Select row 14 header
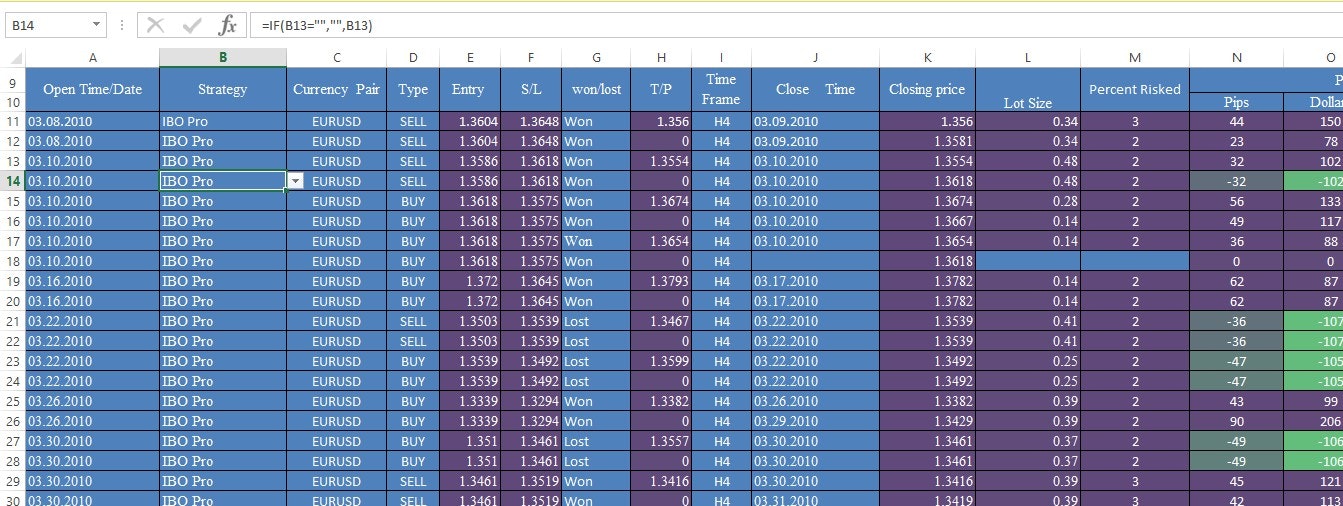 13,181
